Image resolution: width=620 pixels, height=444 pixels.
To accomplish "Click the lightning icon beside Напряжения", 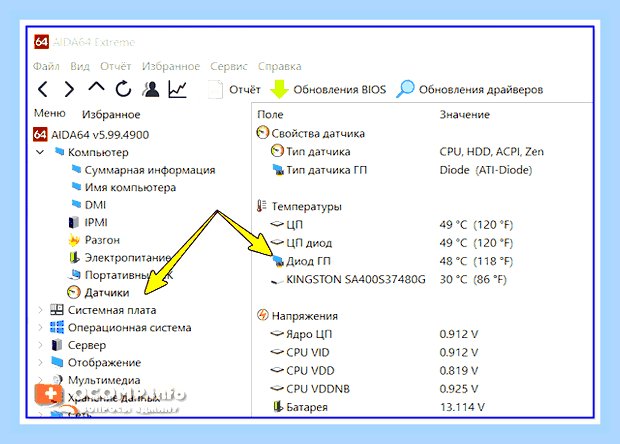I will point(263,315).
